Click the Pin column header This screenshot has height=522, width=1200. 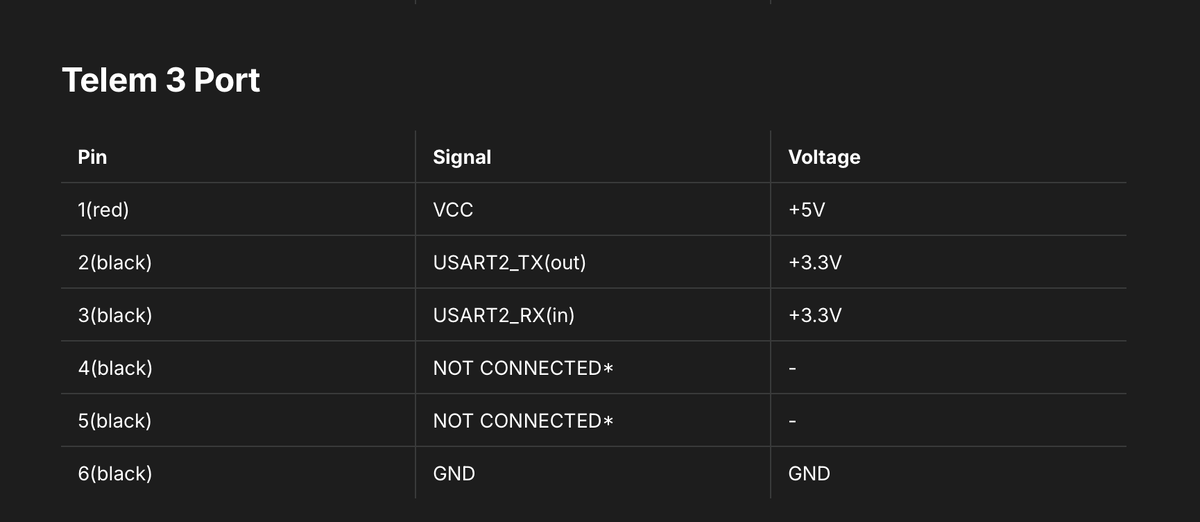(92, 157)
